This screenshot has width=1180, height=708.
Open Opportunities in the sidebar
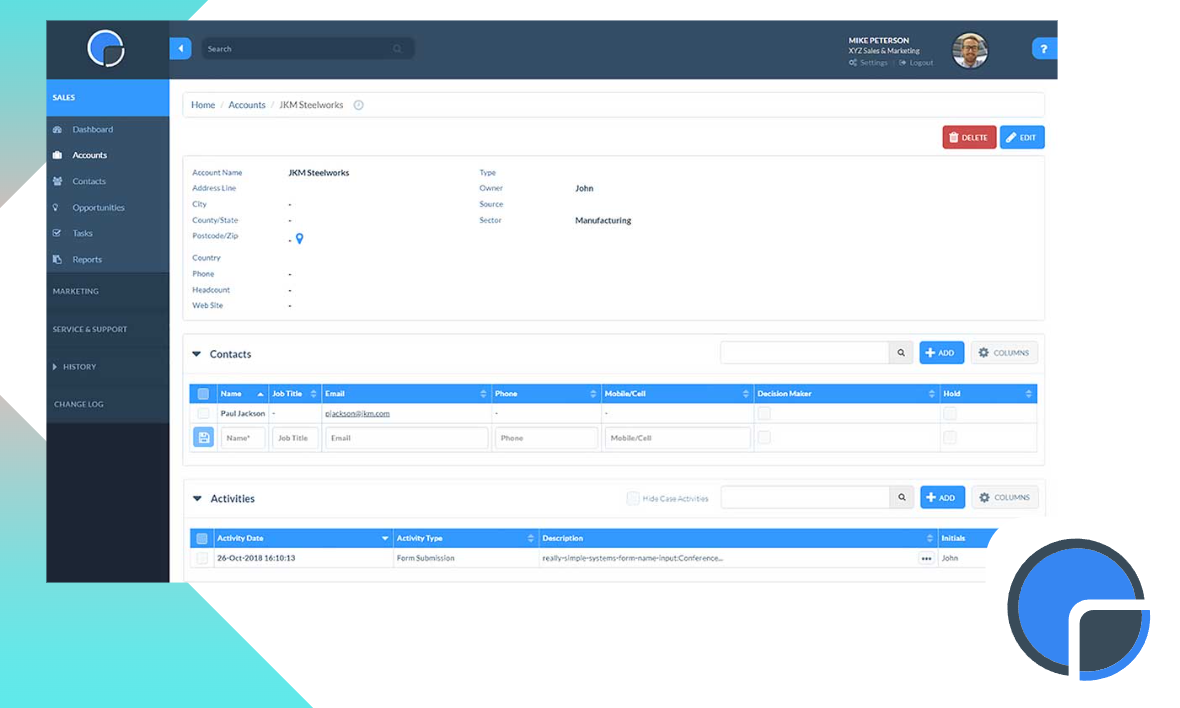[x=98, y=208]
